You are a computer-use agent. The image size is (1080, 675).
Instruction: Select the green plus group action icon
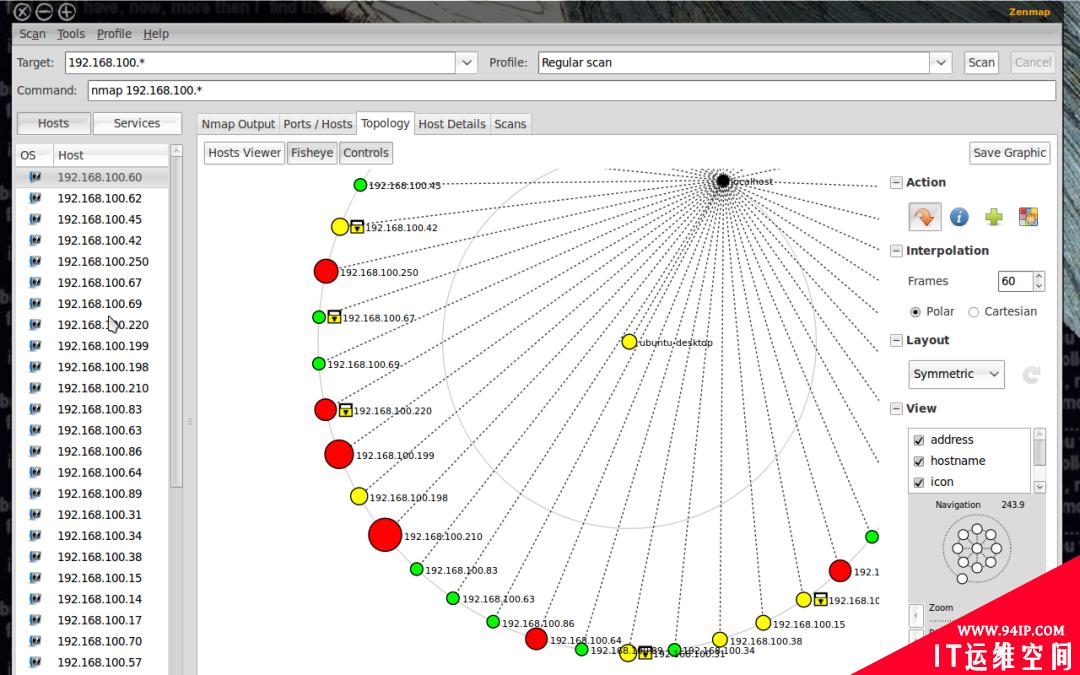tap(993, 217)
